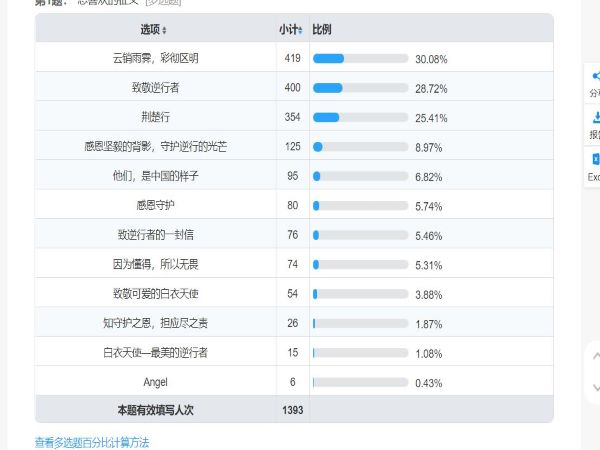Select the 感恩守护 option row

click(294, 204)
